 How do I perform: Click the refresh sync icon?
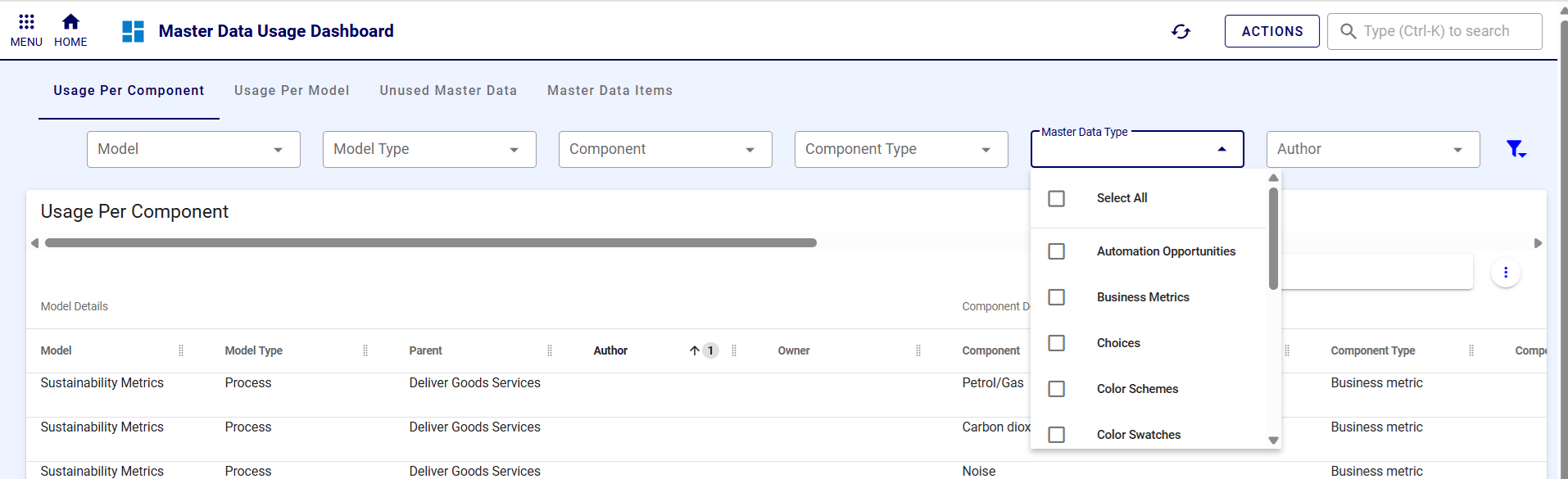pyautogui.click(x=1181, y=31)
